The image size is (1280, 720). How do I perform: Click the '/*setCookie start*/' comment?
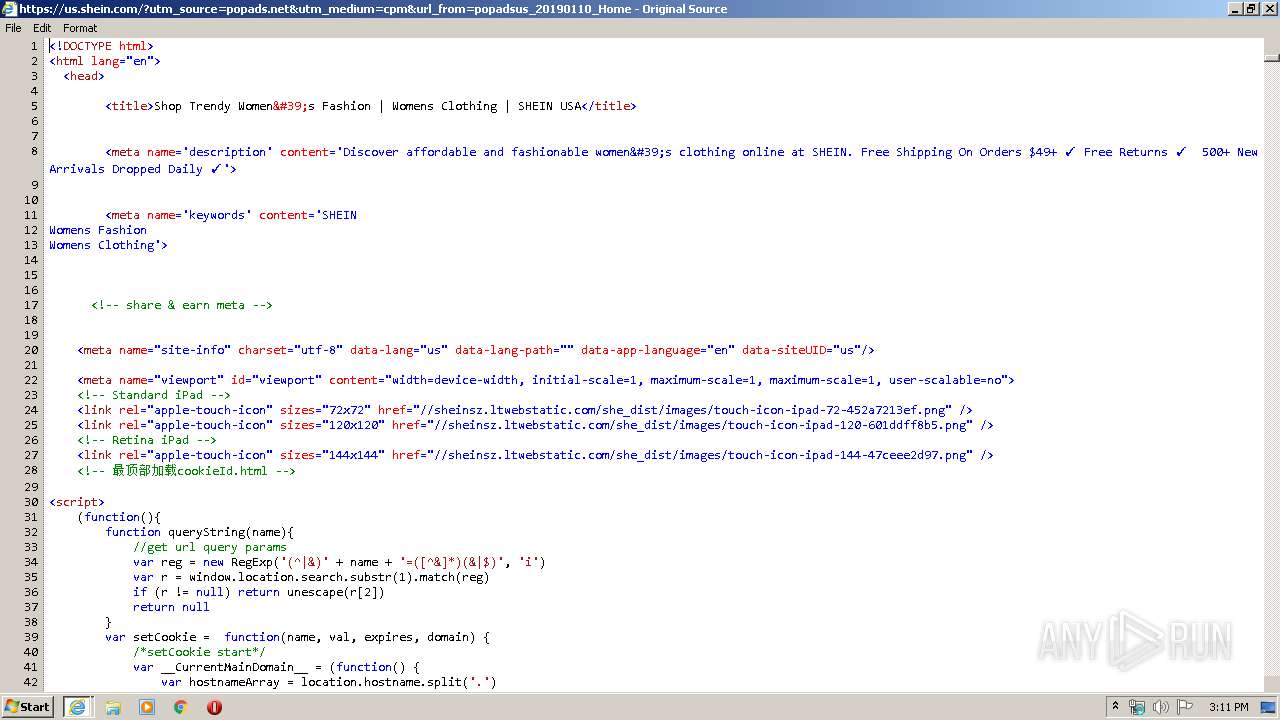(x=199, y=652)
